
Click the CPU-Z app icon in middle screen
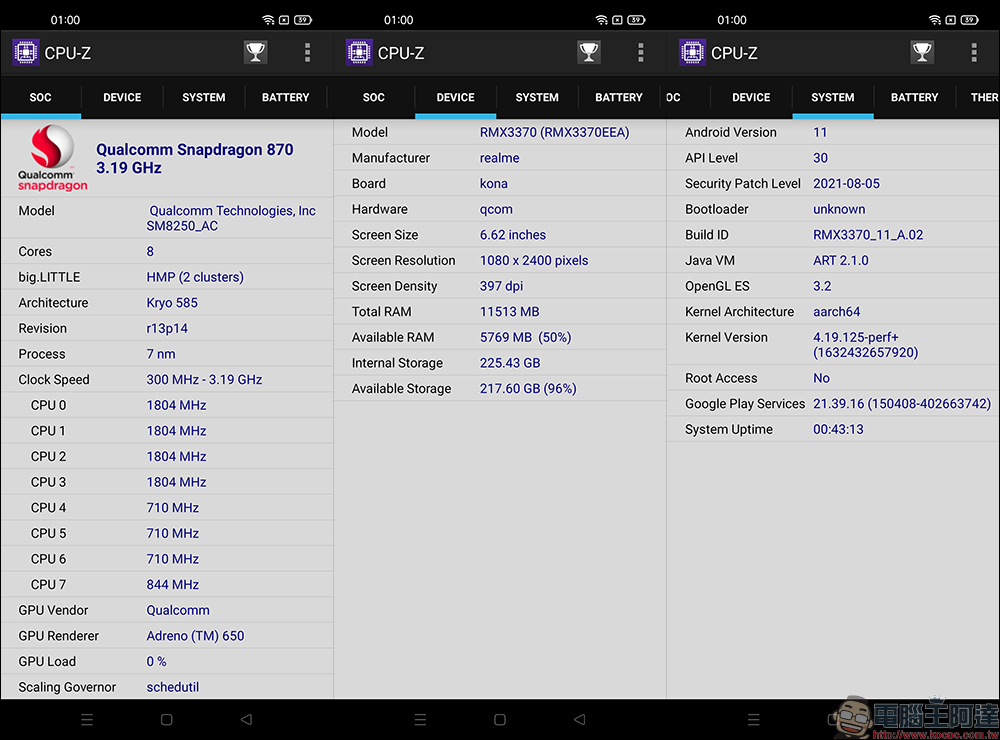(x=359, y=52)
